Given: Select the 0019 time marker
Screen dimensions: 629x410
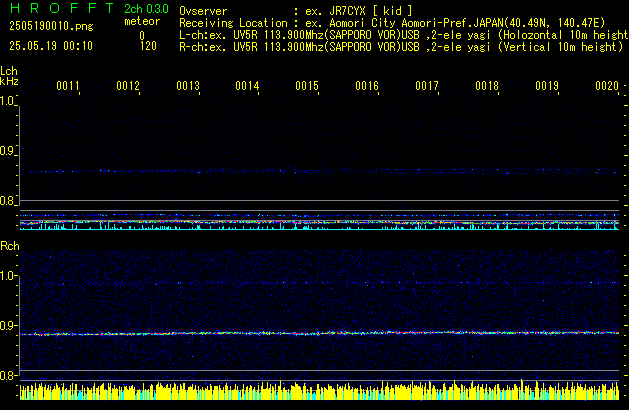Looking at the screenshot, I should point(547,86).
